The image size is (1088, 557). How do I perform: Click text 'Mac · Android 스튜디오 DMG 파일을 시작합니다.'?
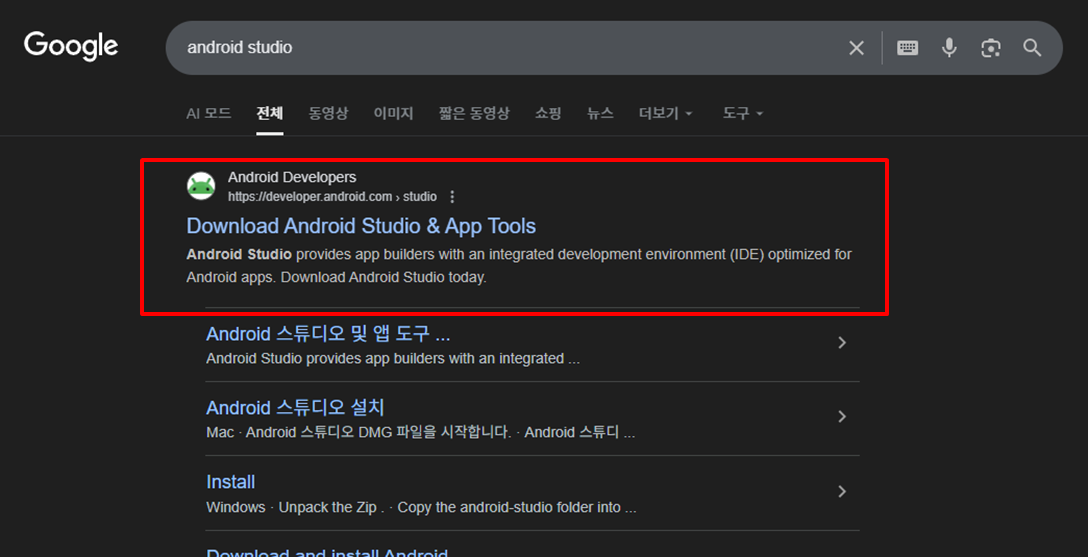(359, 433)
